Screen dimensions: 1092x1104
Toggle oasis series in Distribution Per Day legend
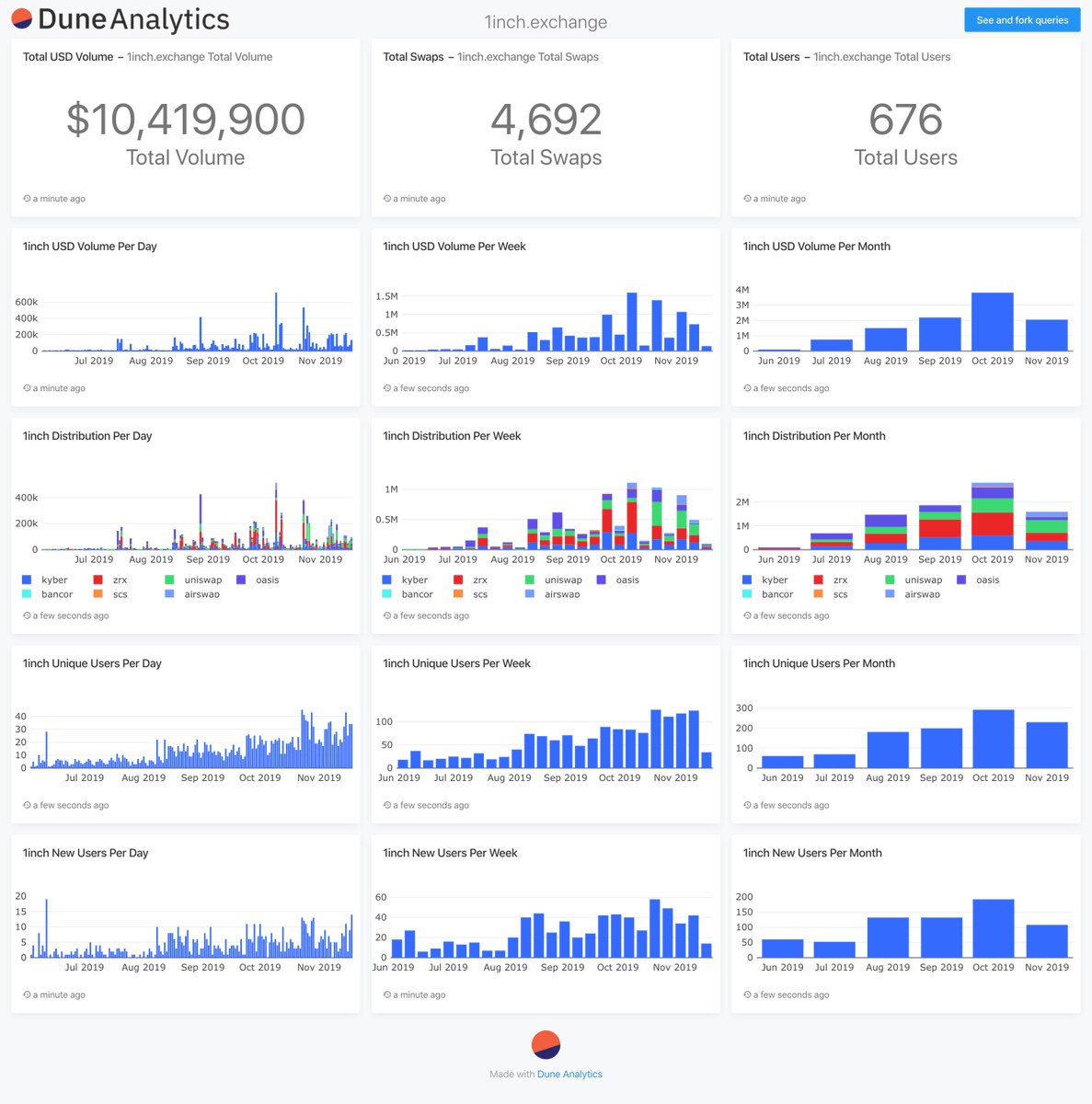point(258,580)
